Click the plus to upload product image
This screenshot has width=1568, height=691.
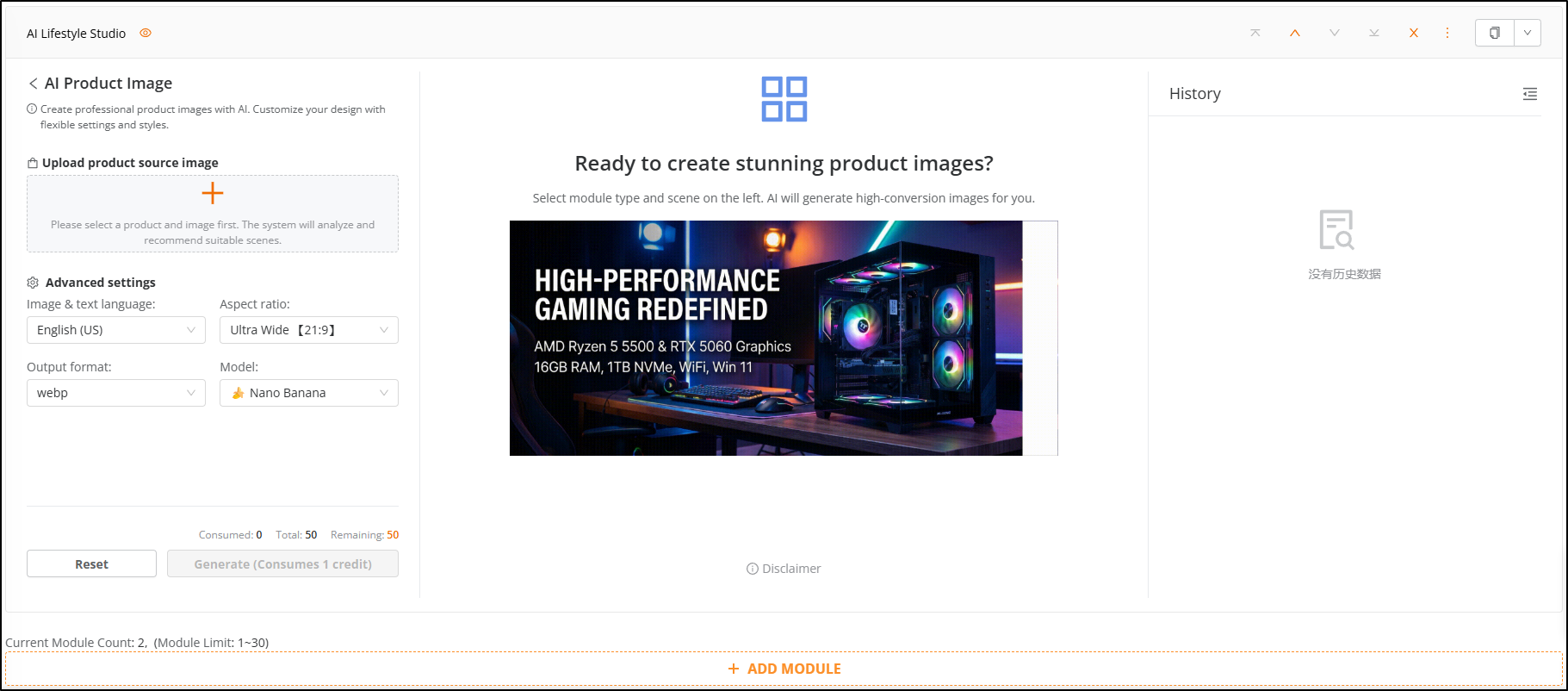(213, 194)
